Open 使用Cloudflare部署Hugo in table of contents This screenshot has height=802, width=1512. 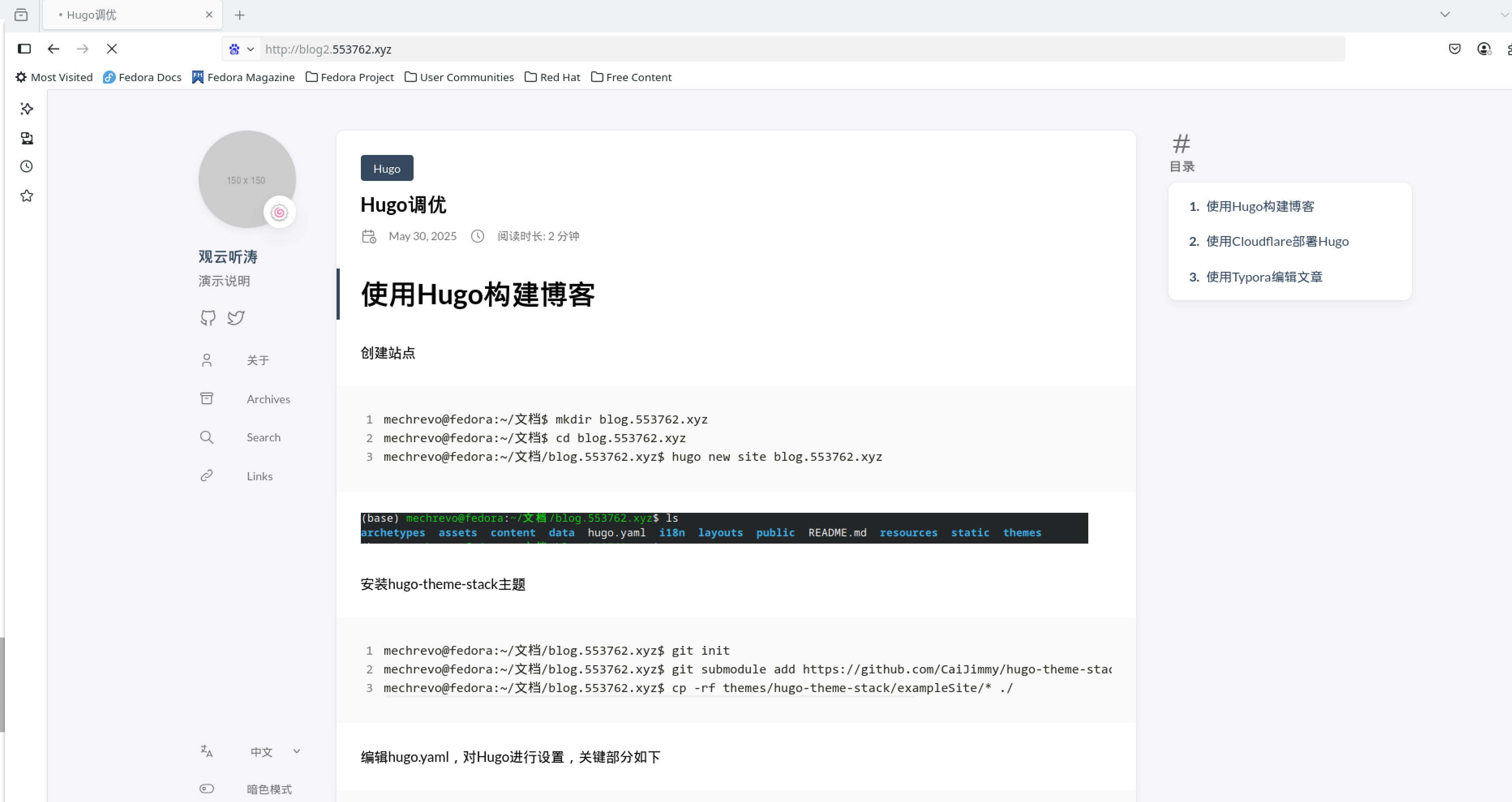point(1277,241)
